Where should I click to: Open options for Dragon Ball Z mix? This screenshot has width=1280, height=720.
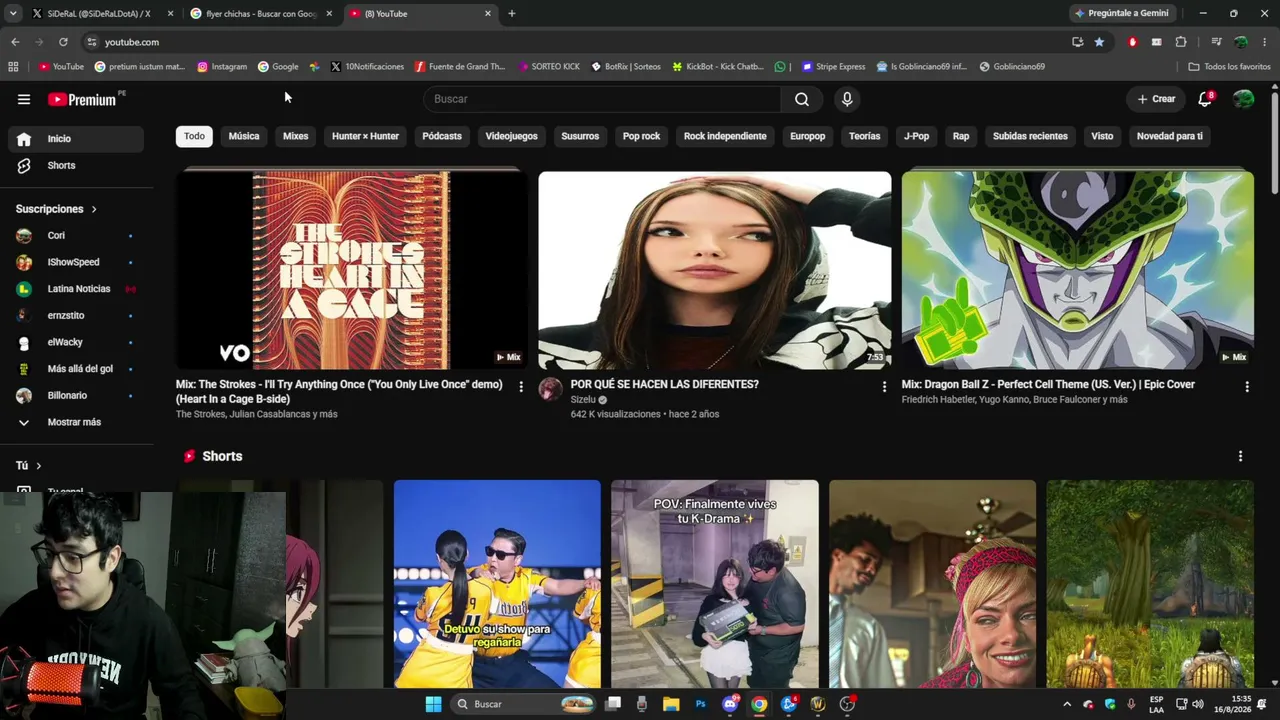coord(1247,386)
